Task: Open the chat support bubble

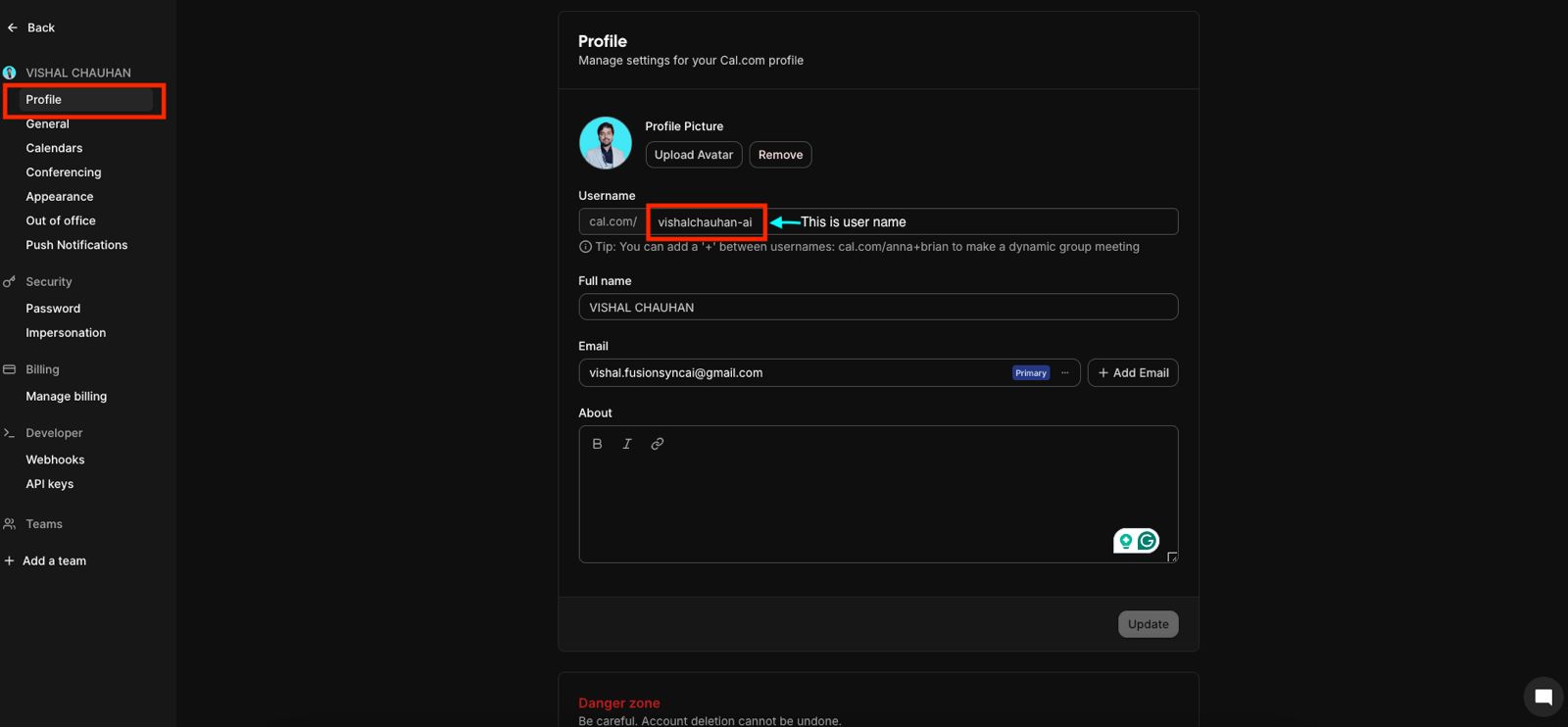Action: coord(1543,697)
